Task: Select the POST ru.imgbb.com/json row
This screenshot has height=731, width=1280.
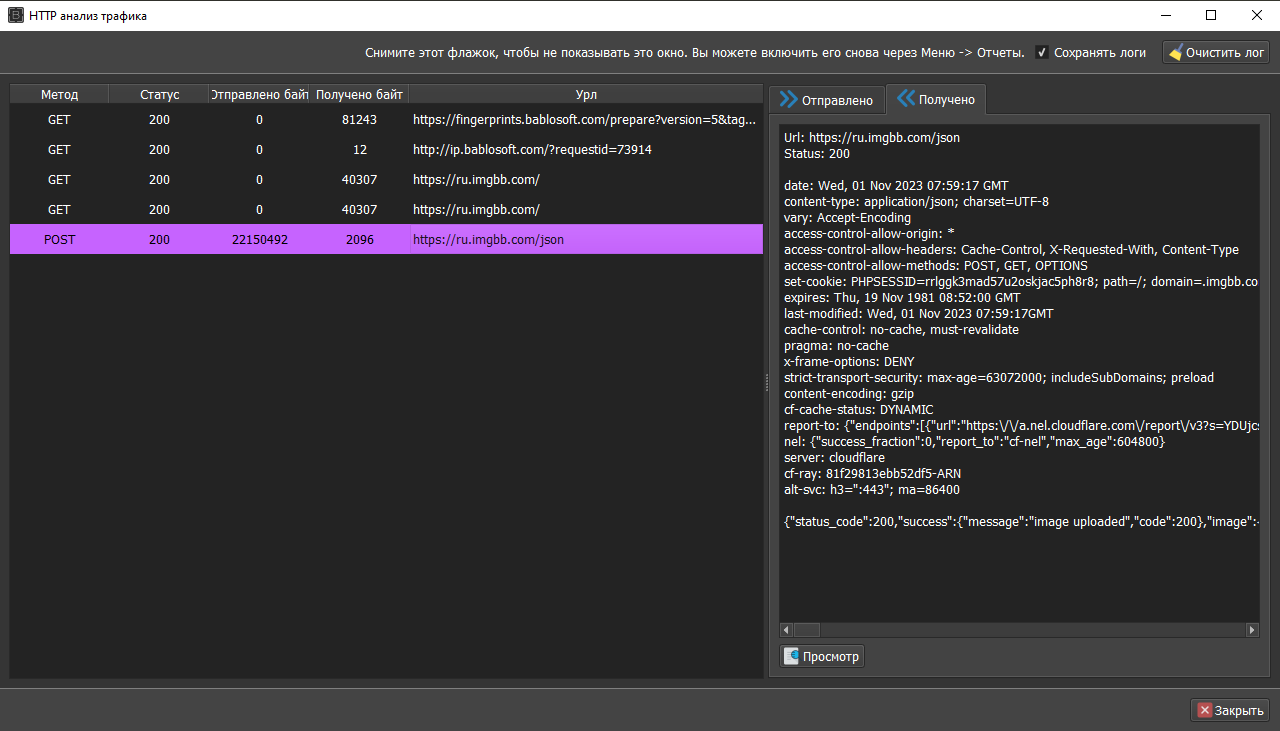Action: [x=385, y=240]
